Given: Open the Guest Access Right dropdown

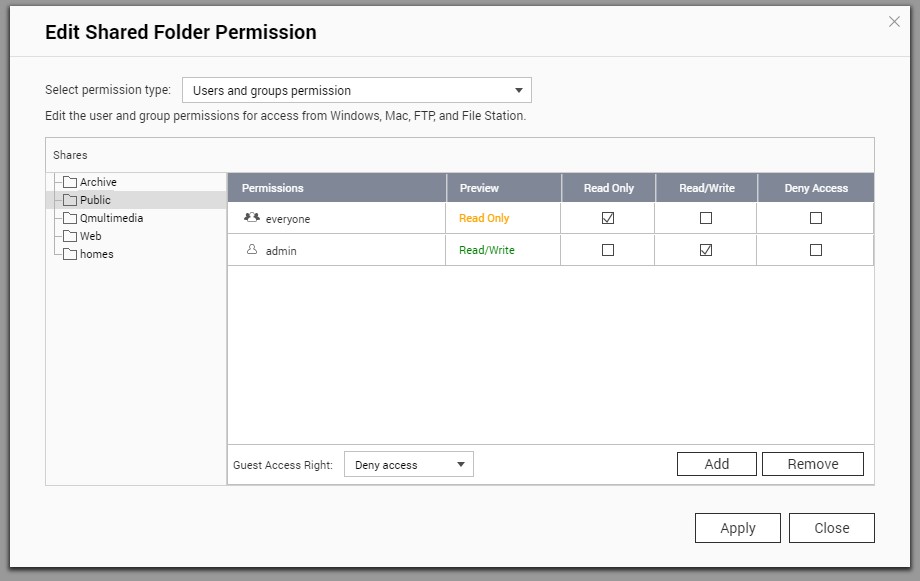Looking at the screenshot, I should point(408,464).
